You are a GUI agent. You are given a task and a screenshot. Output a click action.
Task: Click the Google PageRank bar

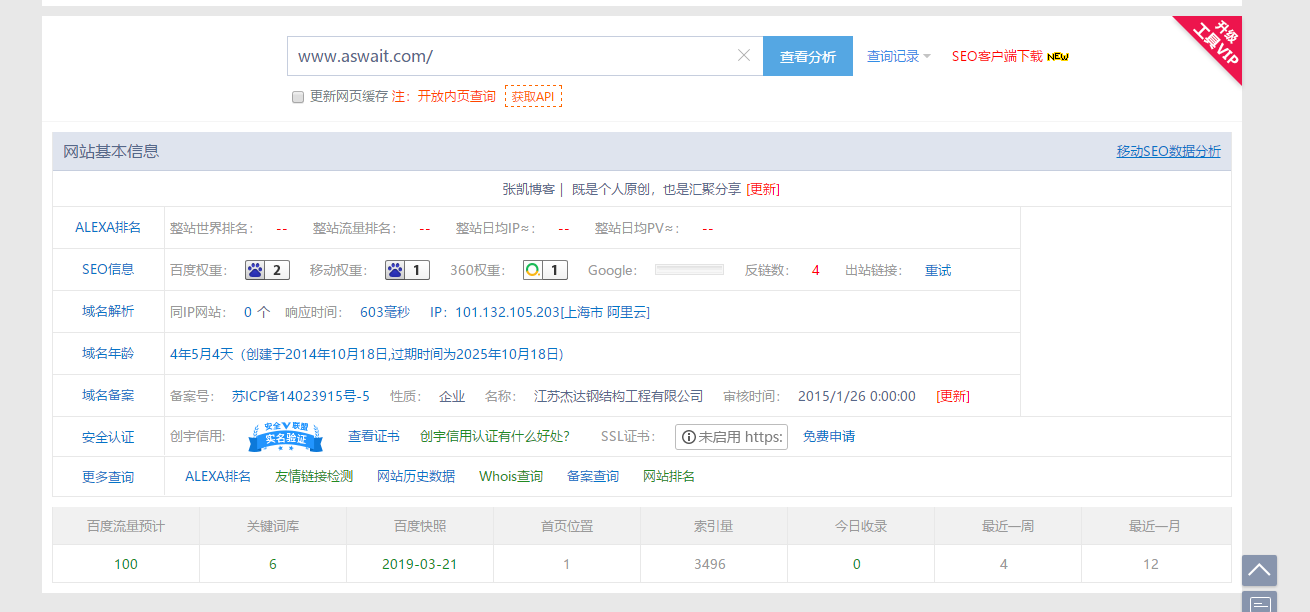click(689, 270)
